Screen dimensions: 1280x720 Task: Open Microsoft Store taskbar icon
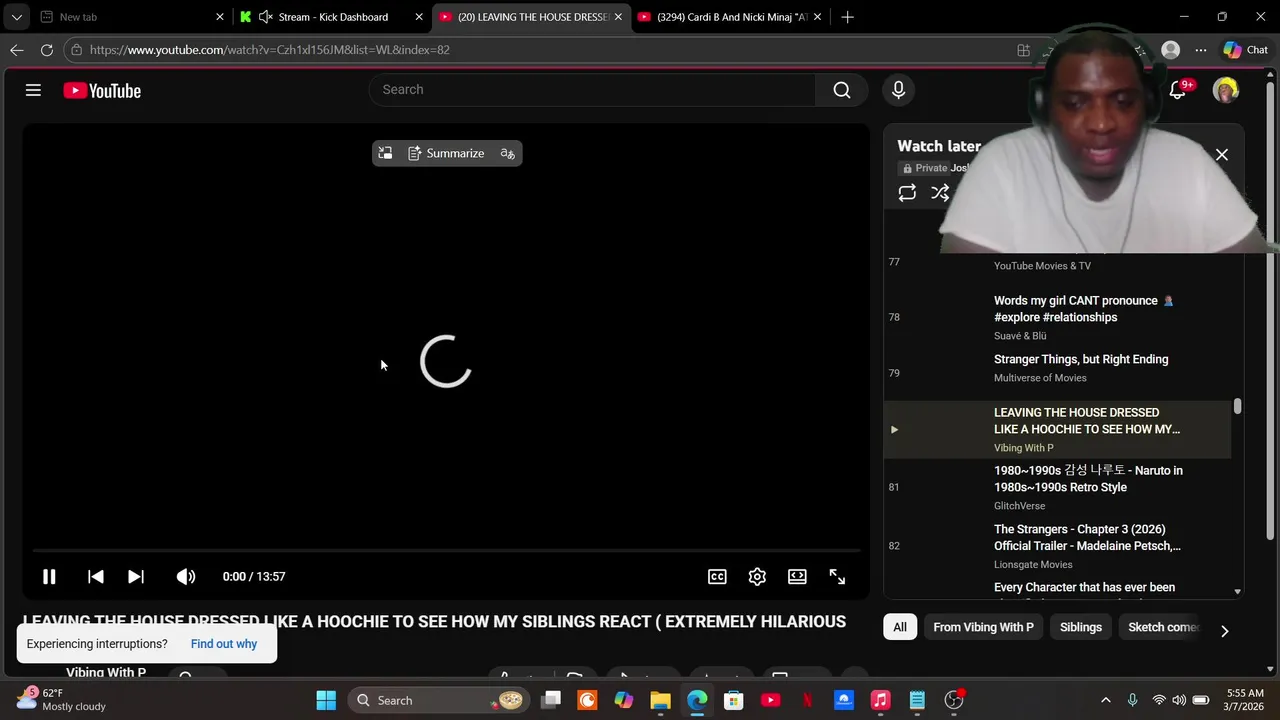pyautogui.click(x=734, y=700)
